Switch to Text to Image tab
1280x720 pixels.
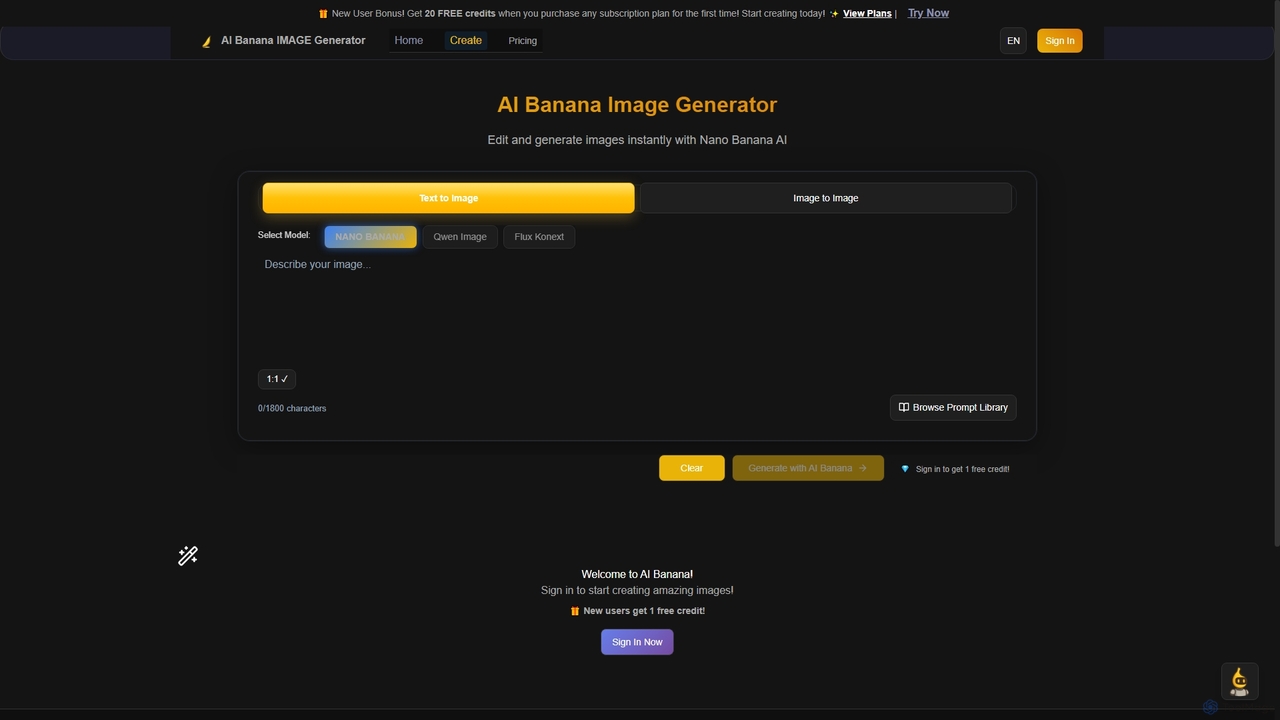pos(448,198)
